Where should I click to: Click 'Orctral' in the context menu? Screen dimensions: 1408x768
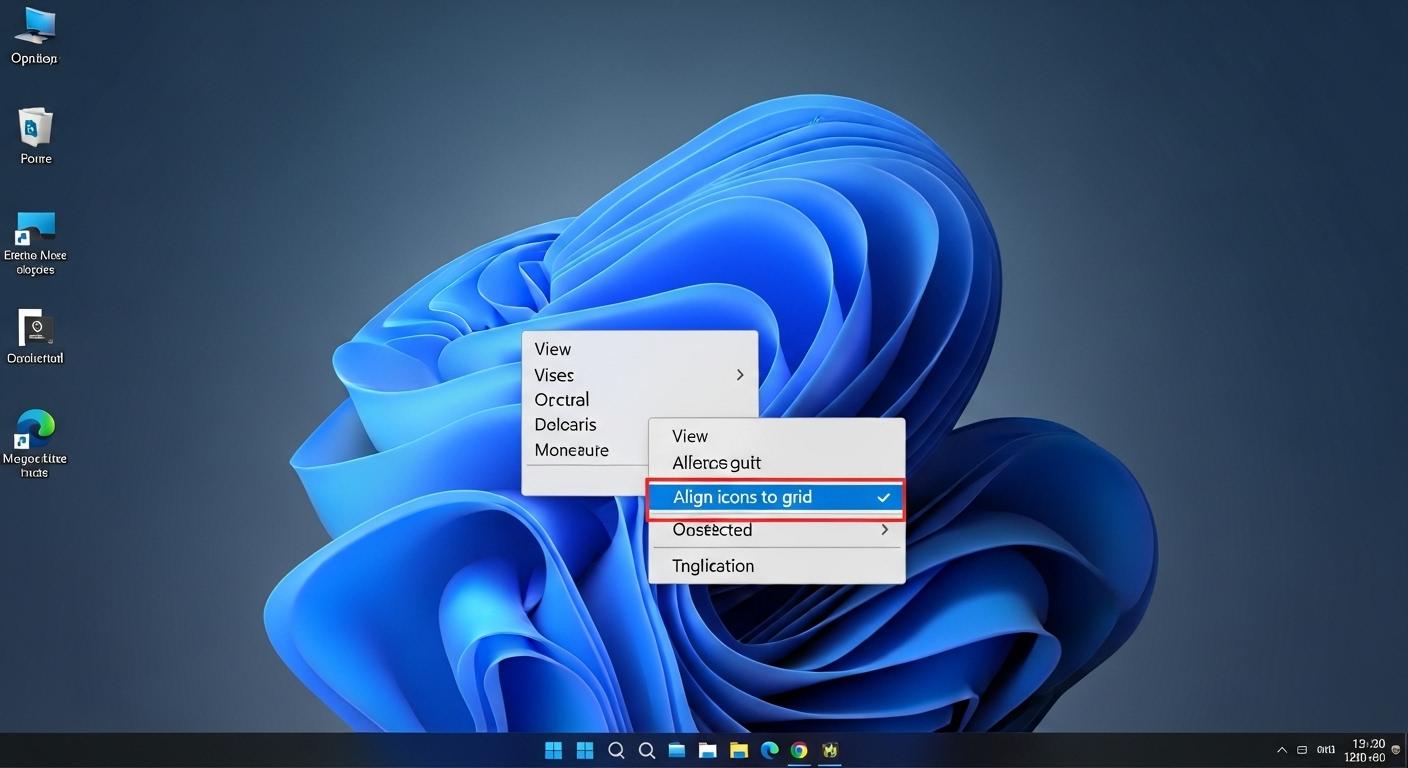click(x=560, y=399)
